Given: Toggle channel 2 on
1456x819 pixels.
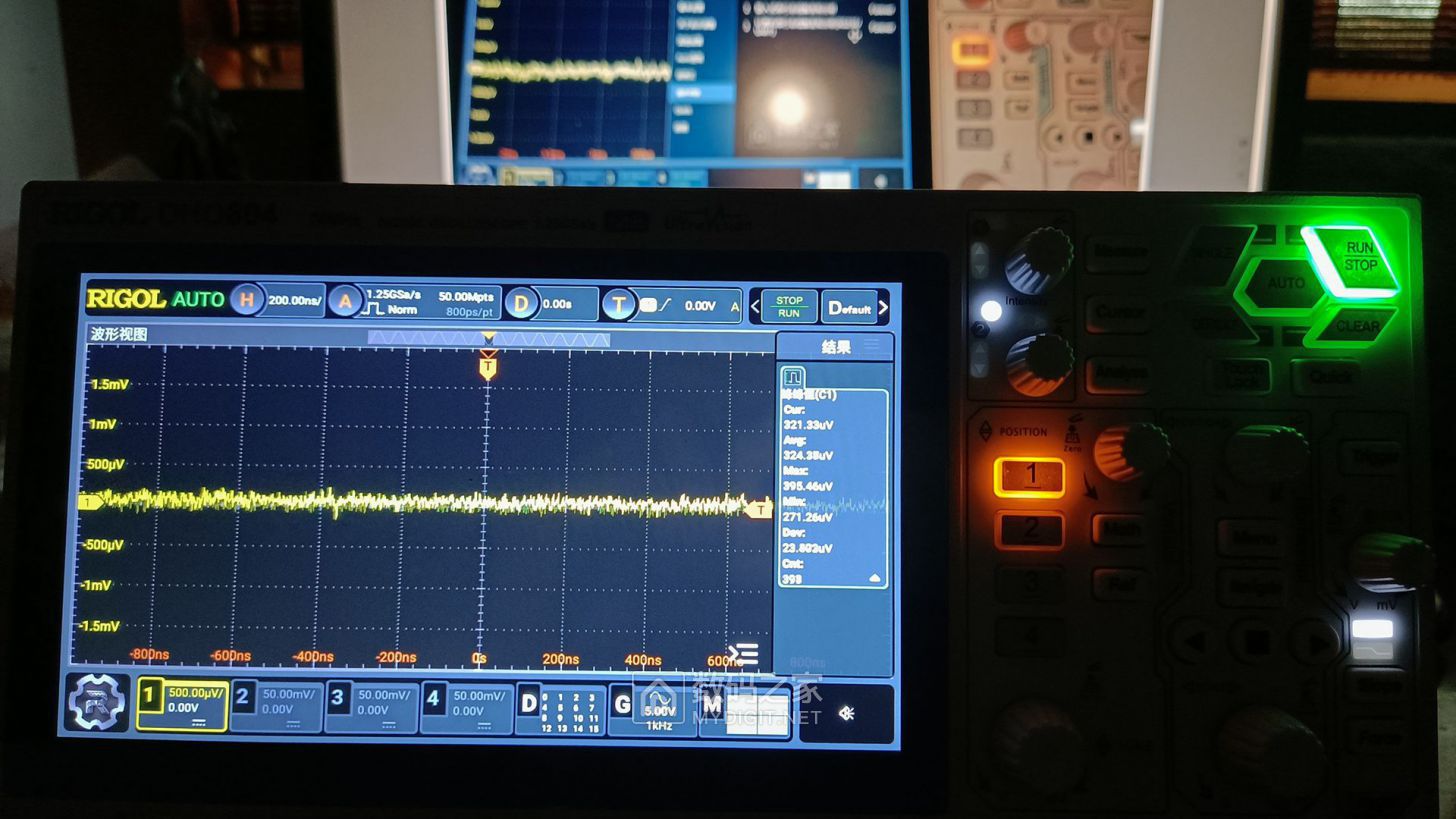Looking at the screenshot, I should pyautogui.click(x=276, y=707).
